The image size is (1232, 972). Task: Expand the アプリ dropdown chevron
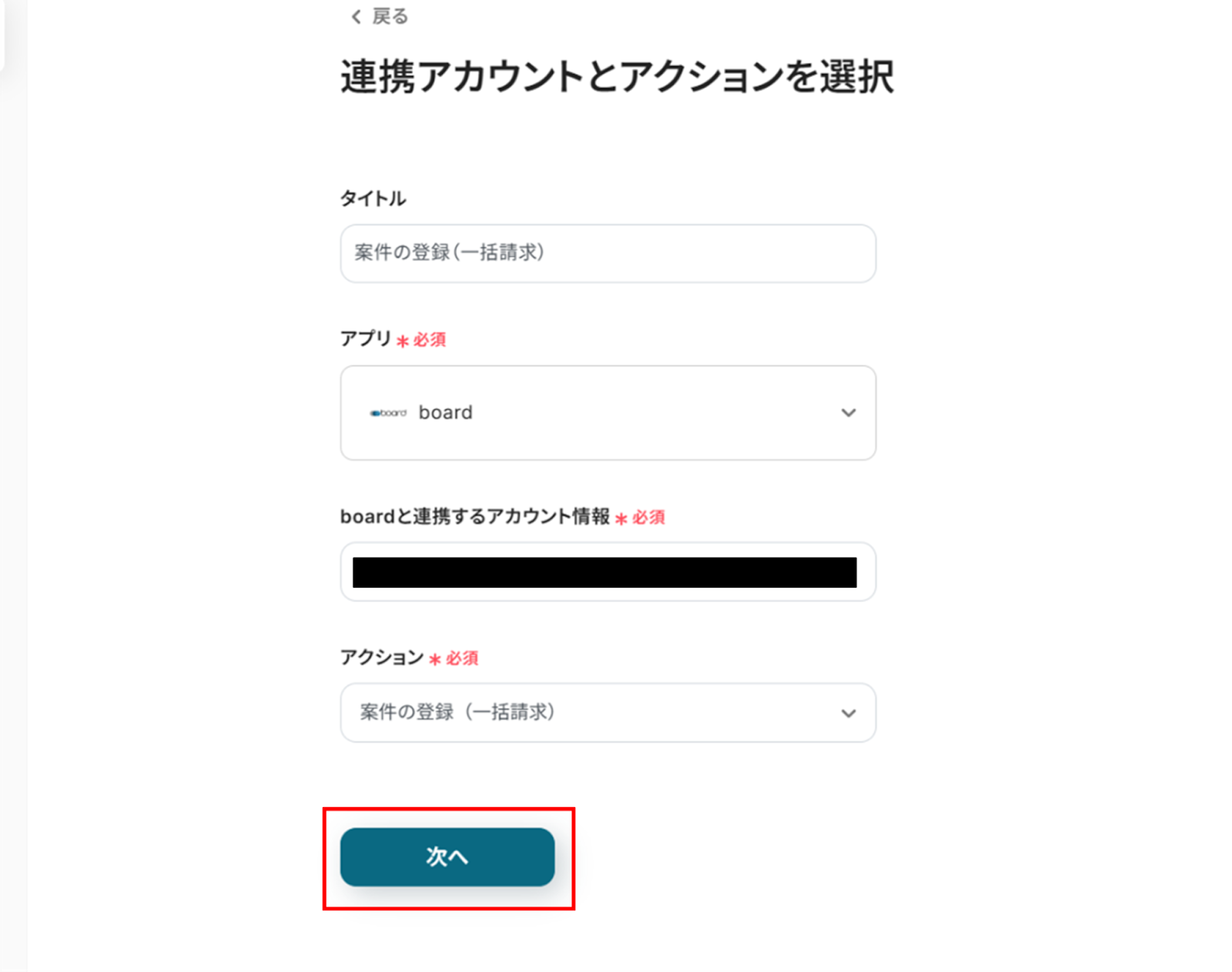click(x=848, y=413)
